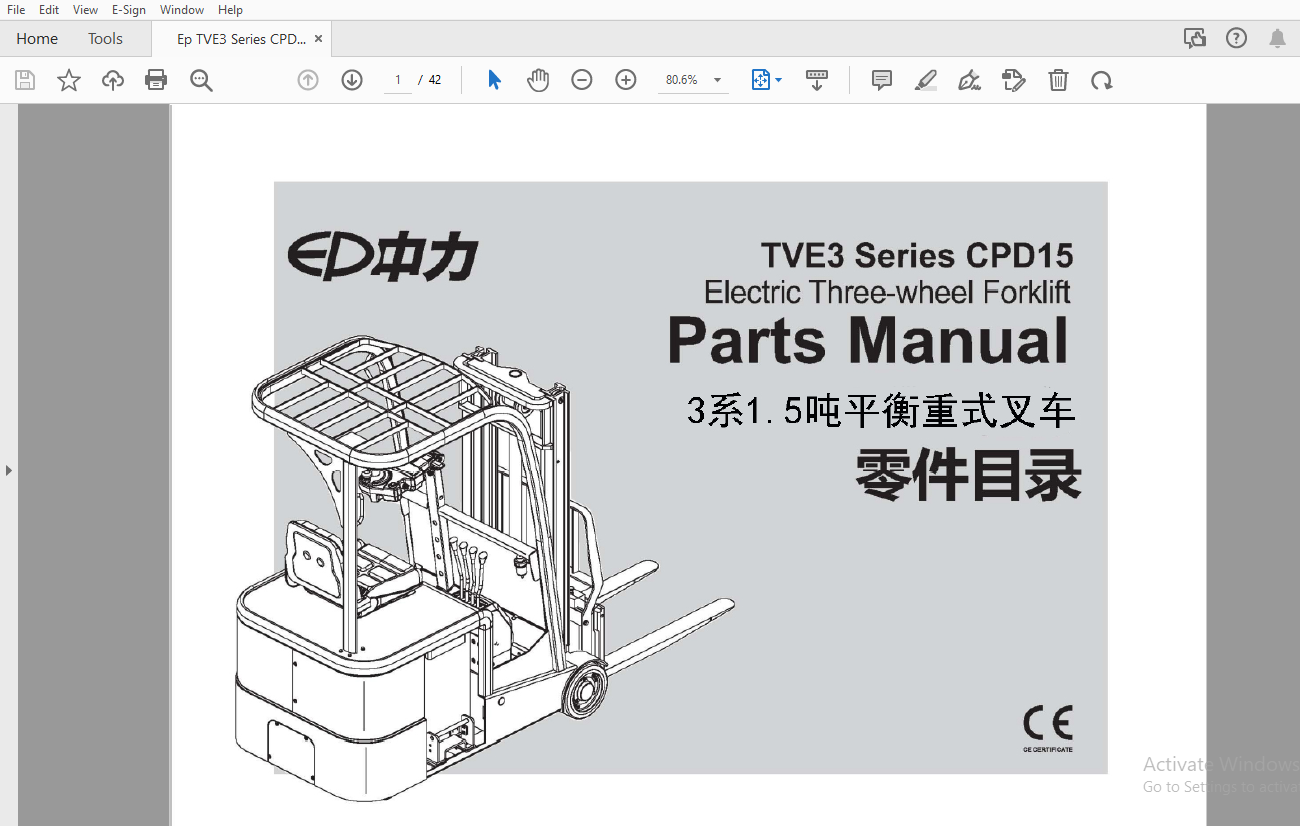Add a sticky note comment
Viewport: 1300px width, 826px height.
pos(882,80)
